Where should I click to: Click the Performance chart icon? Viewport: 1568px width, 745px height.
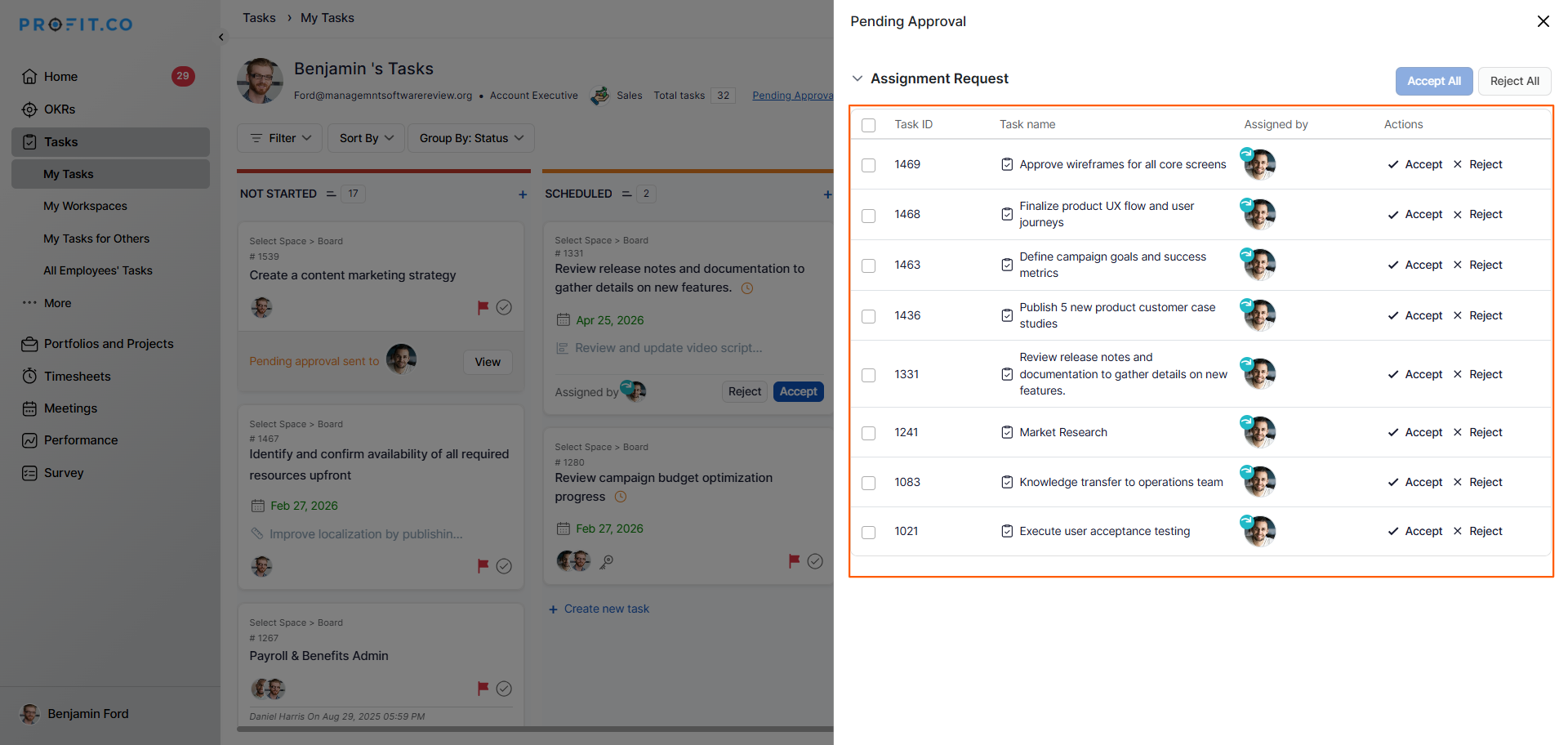29,440
